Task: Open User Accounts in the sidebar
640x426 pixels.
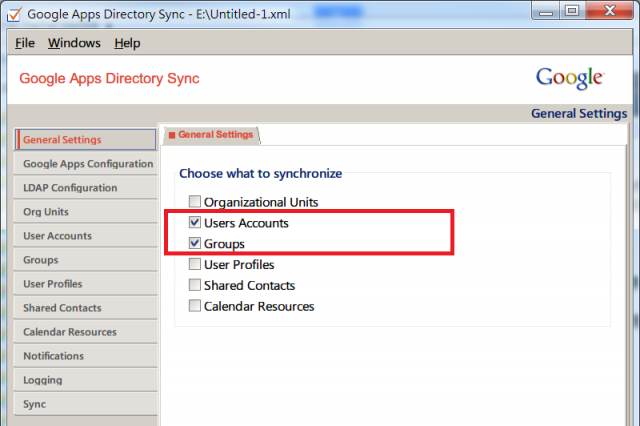Action: coord(85,236)
